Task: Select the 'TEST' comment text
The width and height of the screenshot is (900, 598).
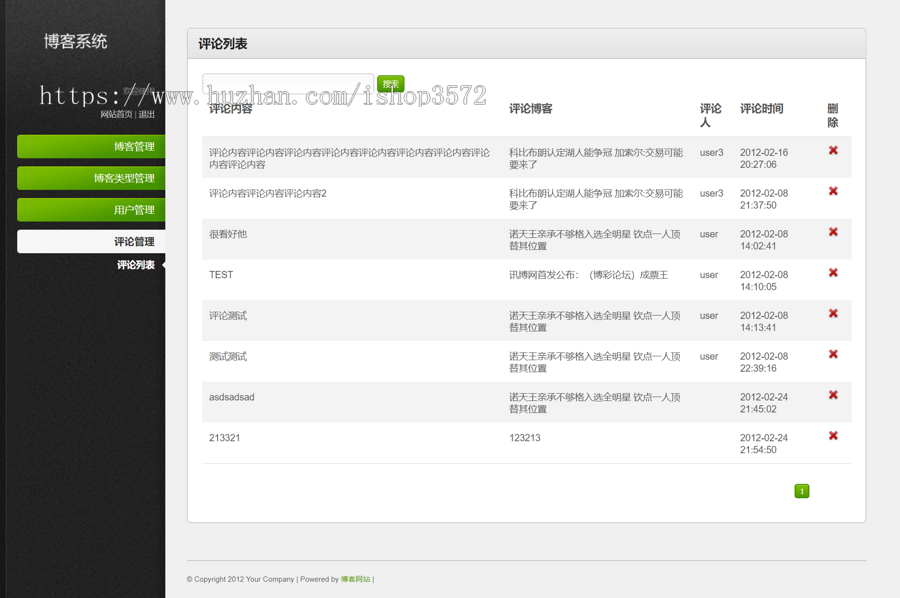Action: pos(221,275)
